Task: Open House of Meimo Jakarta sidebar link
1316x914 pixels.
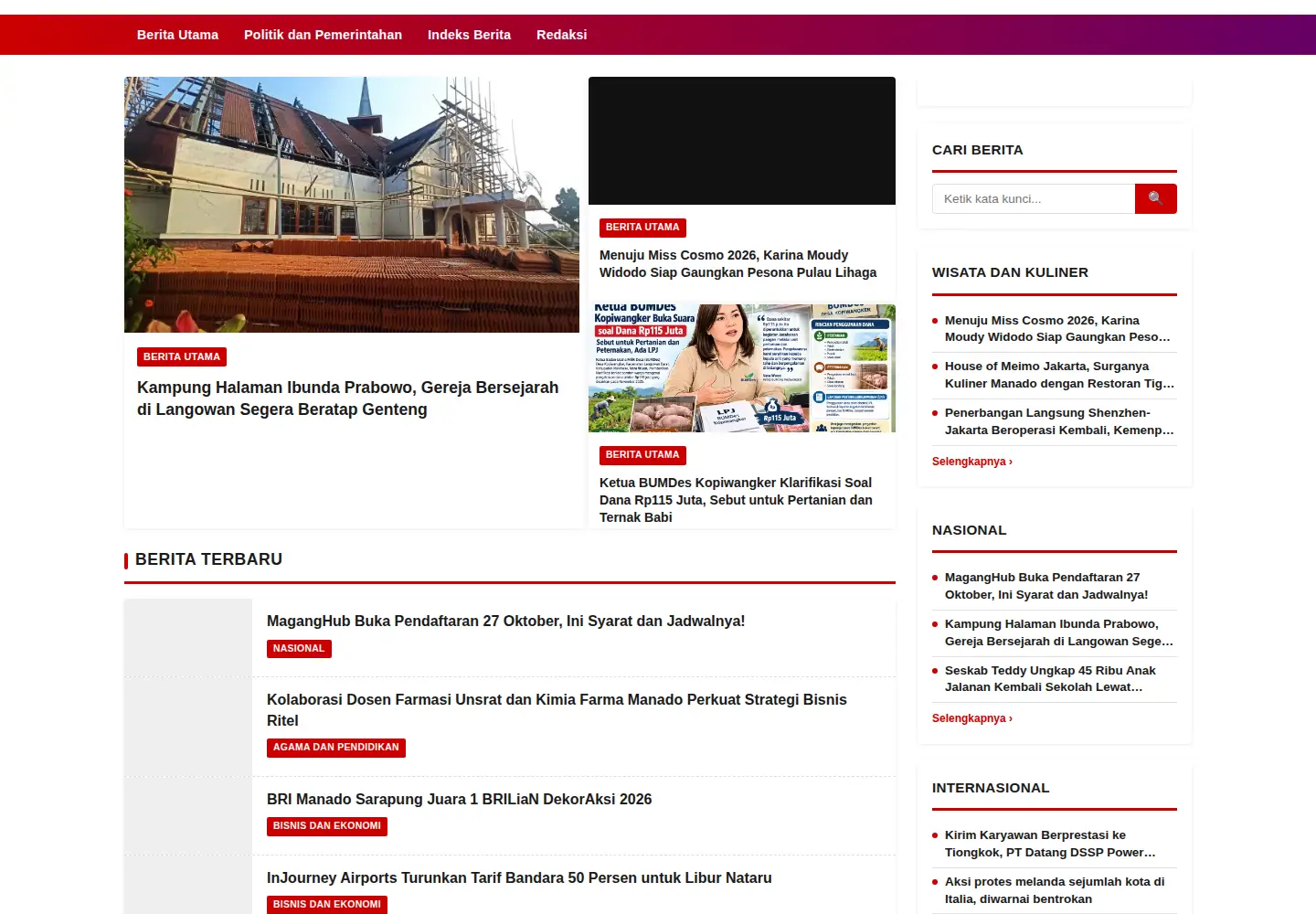Action: tap(1059, 375)
